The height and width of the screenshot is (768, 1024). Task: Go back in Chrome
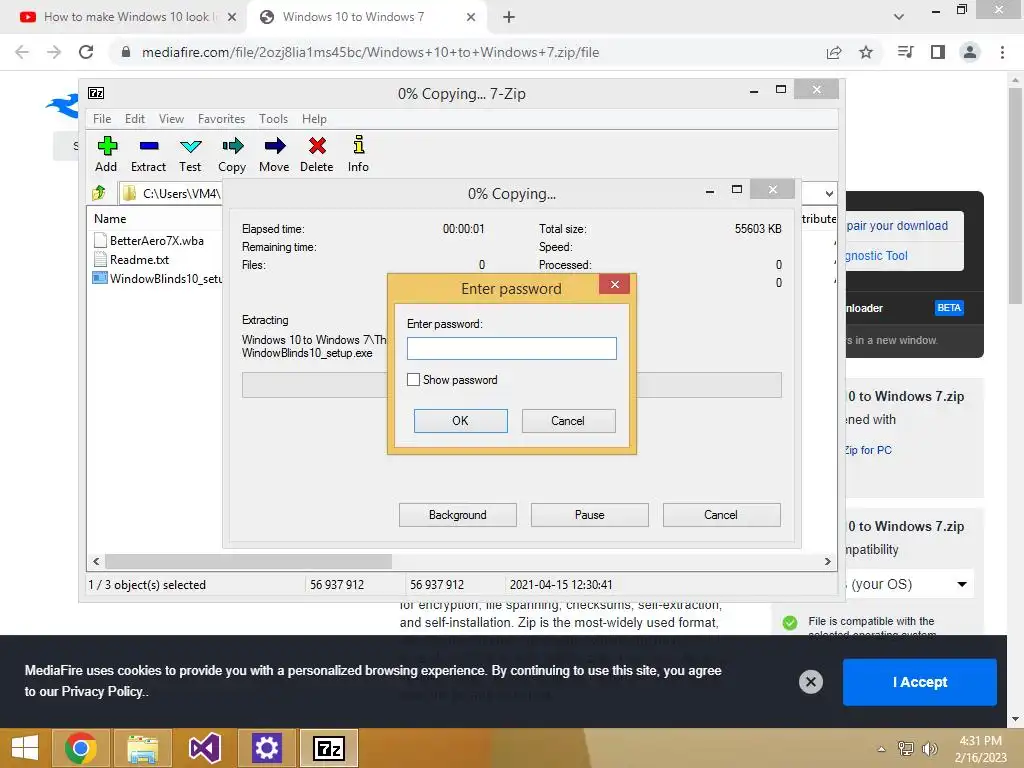[22, 52]
